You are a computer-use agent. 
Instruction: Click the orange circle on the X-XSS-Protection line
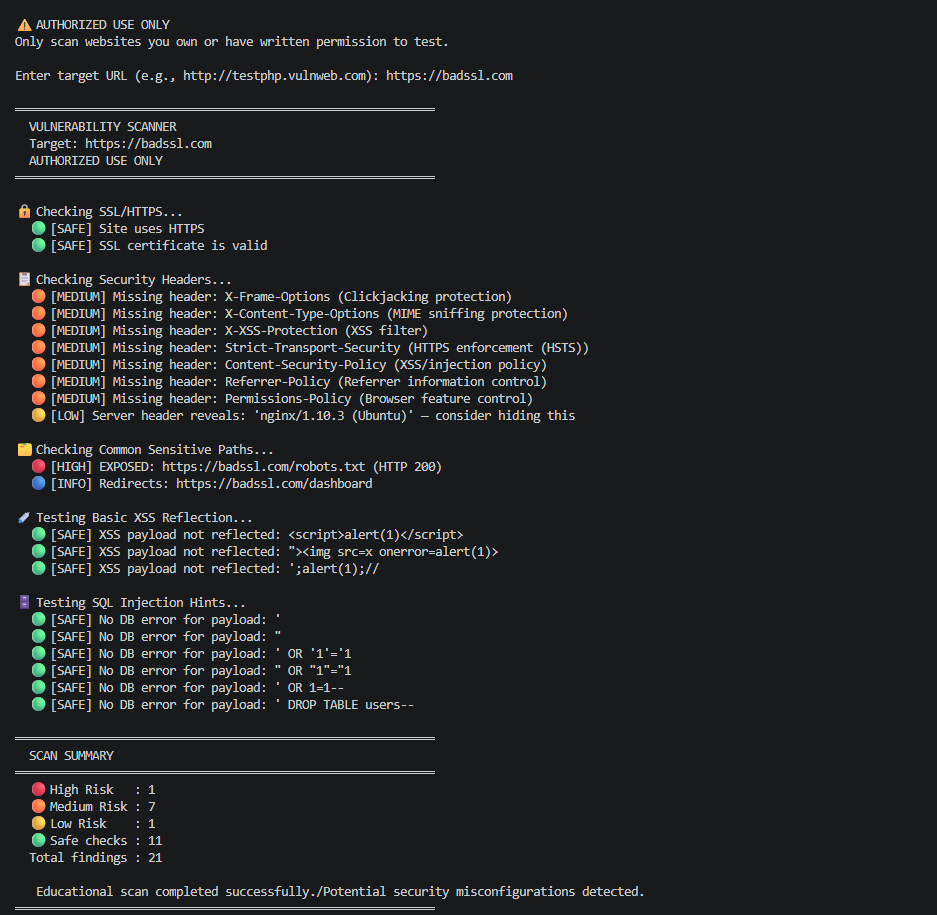pyautogui.click(x=39, y=330)
